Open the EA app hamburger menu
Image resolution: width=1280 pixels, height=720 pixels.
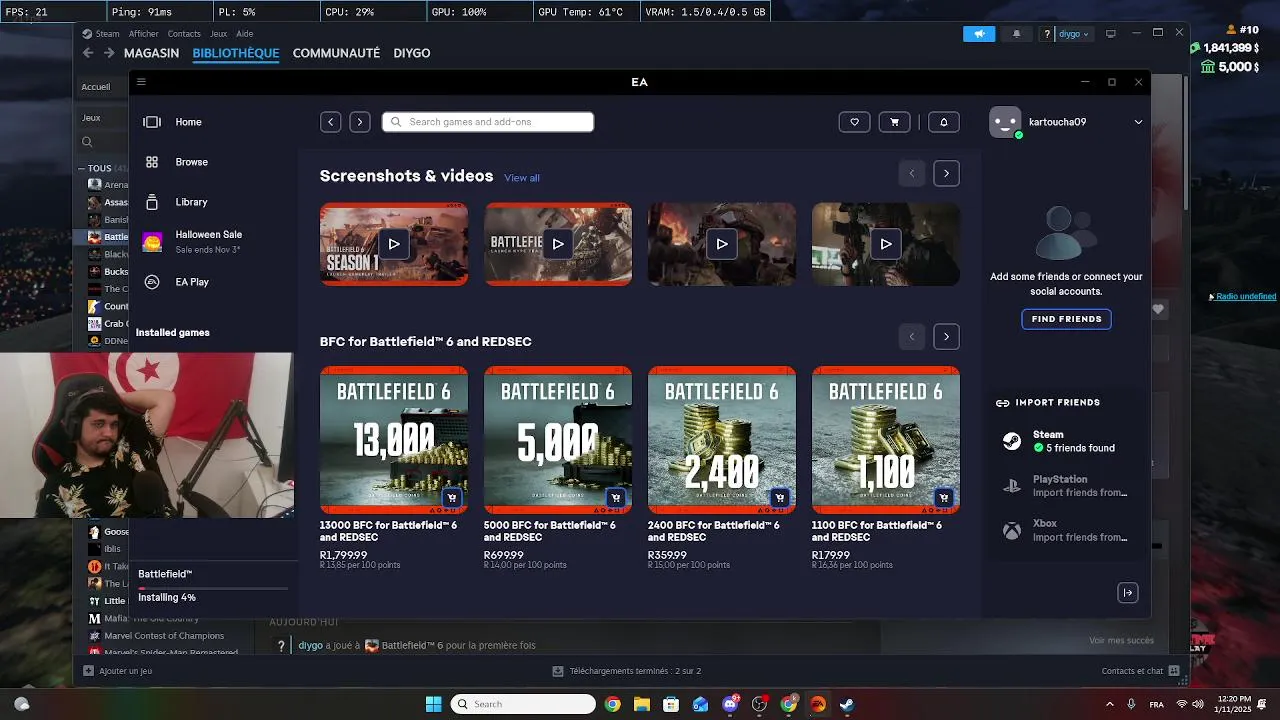[x=141, y=82]
